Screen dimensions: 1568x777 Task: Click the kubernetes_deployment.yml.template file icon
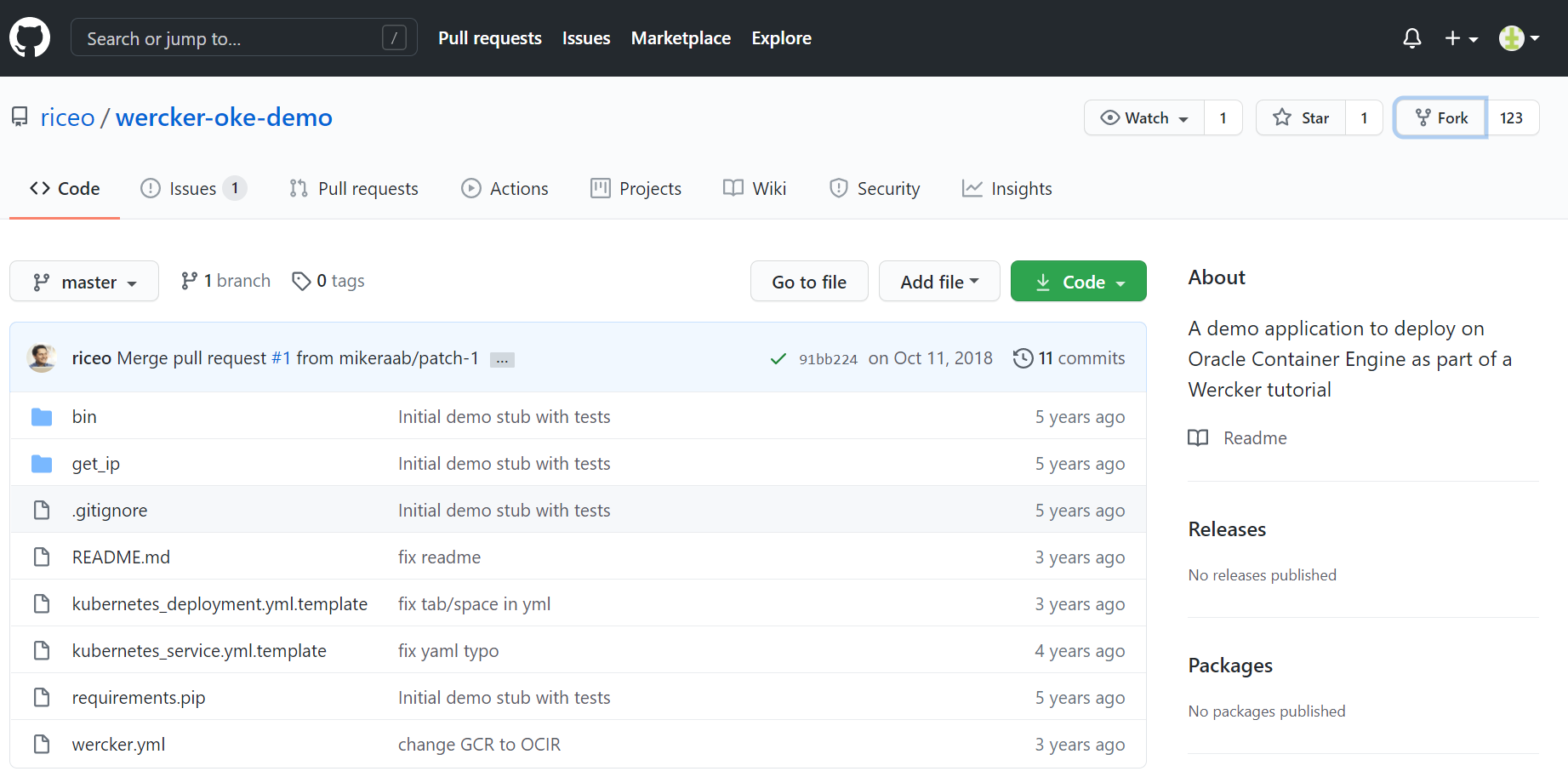[42, 604]
